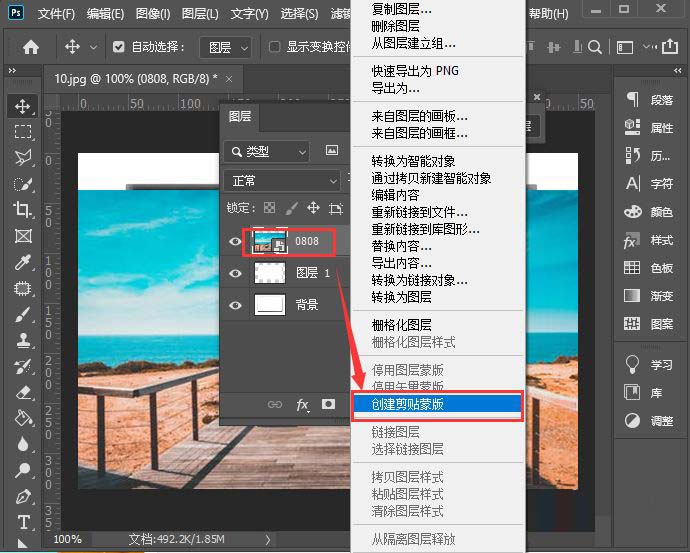The image size is (690, 553).
Task: Select the Rectangular Marquee tool
Action: pyautogui.click(x=22, y=132)
